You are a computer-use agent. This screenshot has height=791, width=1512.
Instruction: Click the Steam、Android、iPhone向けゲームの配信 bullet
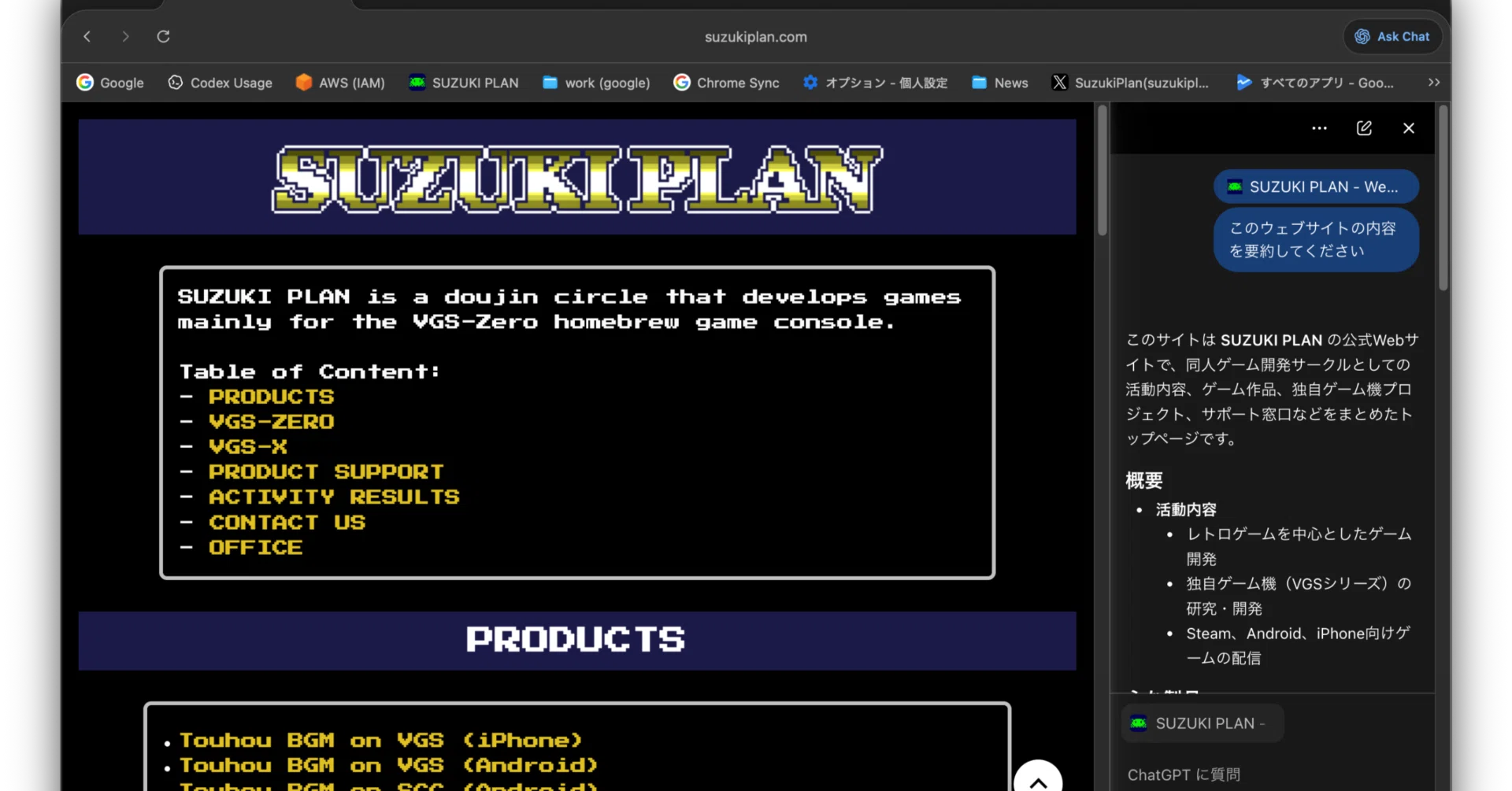1299,645
